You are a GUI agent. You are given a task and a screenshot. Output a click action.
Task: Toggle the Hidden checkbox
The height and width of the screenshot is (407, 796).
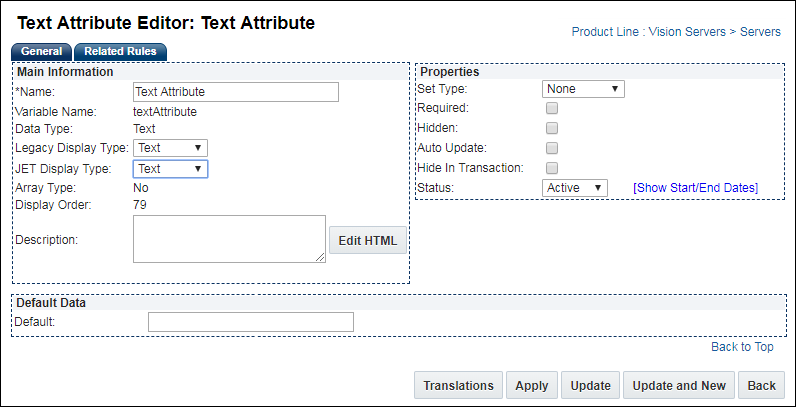552,128
